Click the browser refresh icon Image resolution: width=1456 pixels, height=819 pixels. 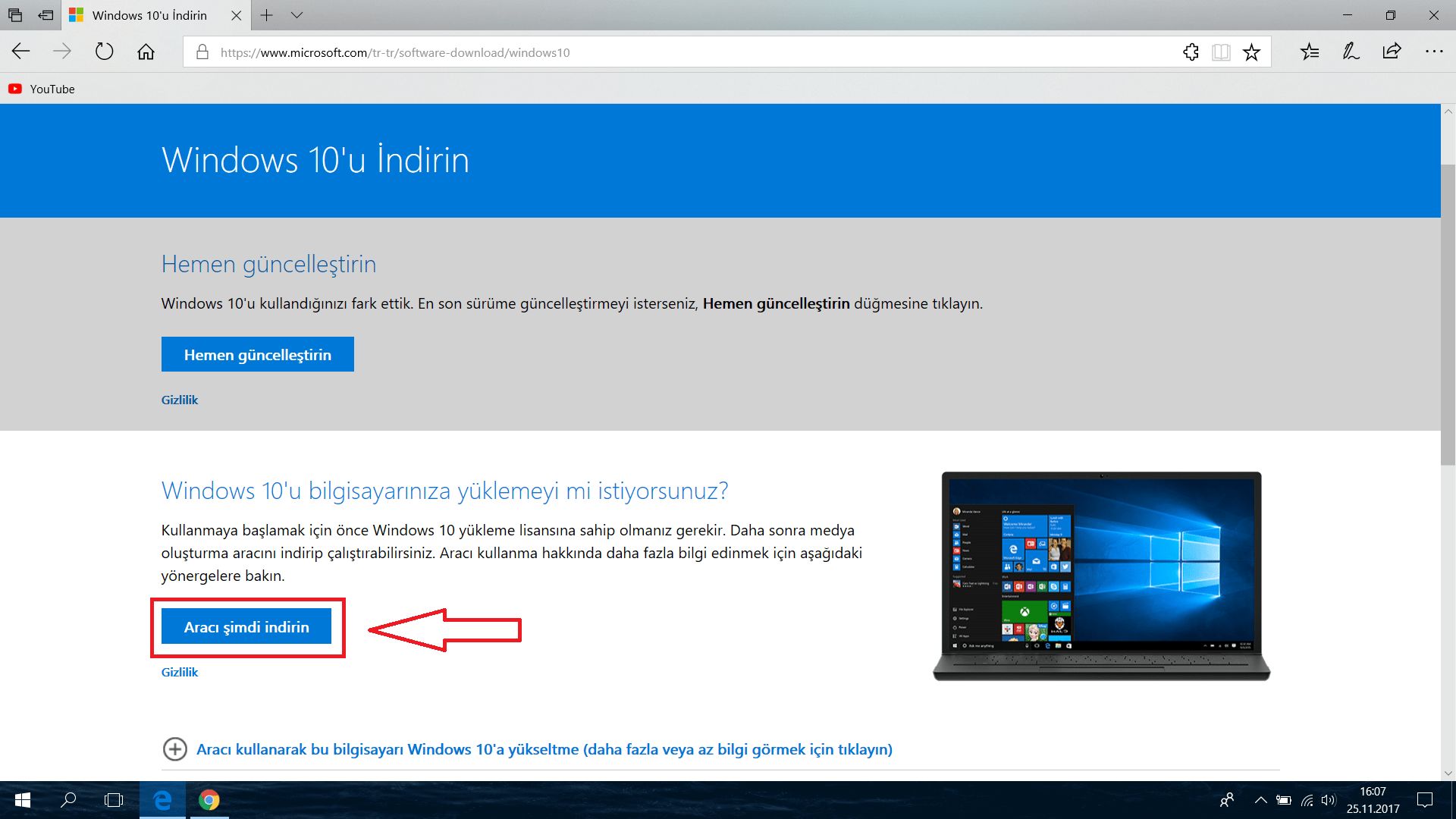104,52
